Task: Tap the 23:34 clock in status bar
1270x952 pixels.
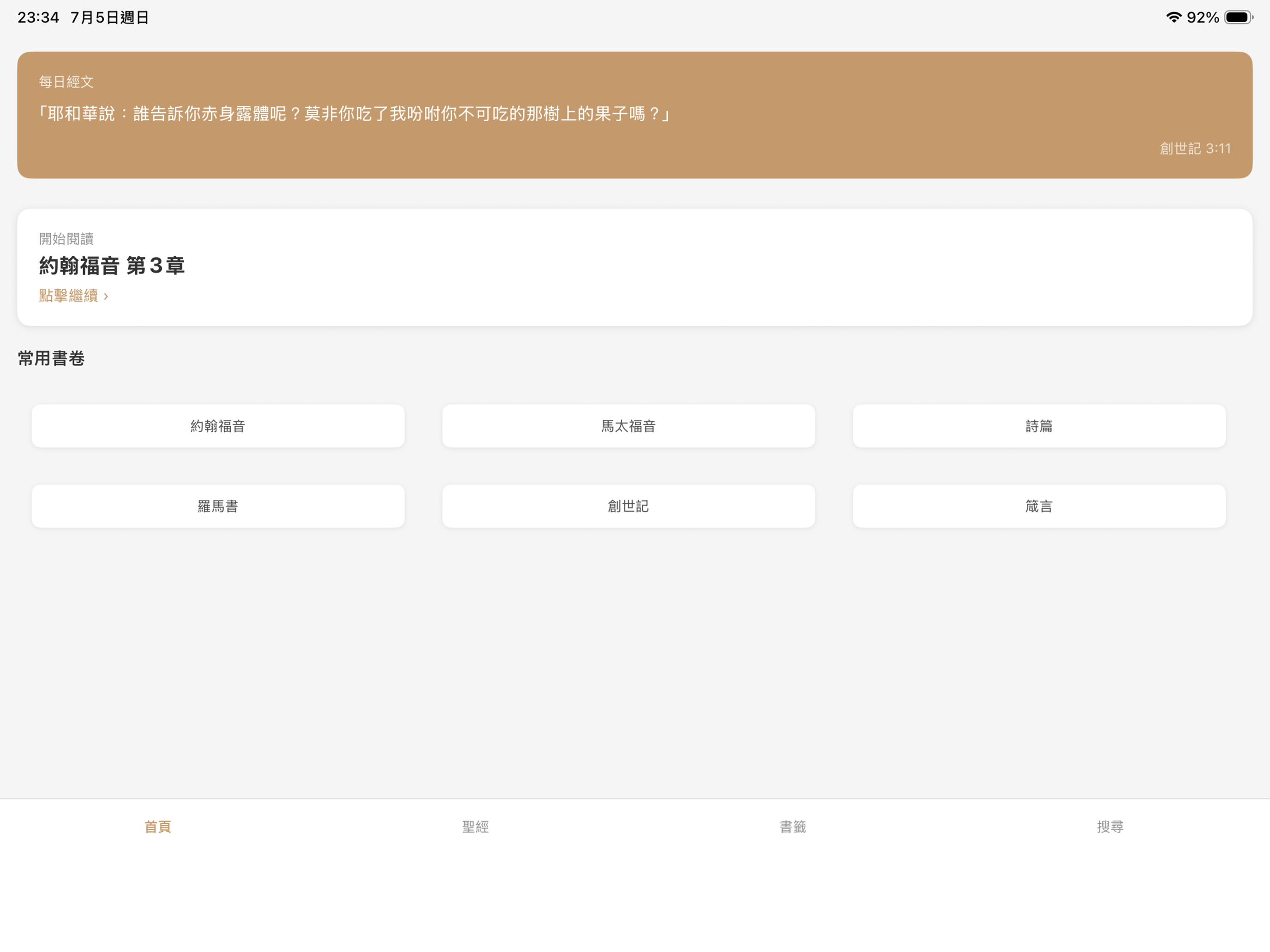Action: [38, 18]
